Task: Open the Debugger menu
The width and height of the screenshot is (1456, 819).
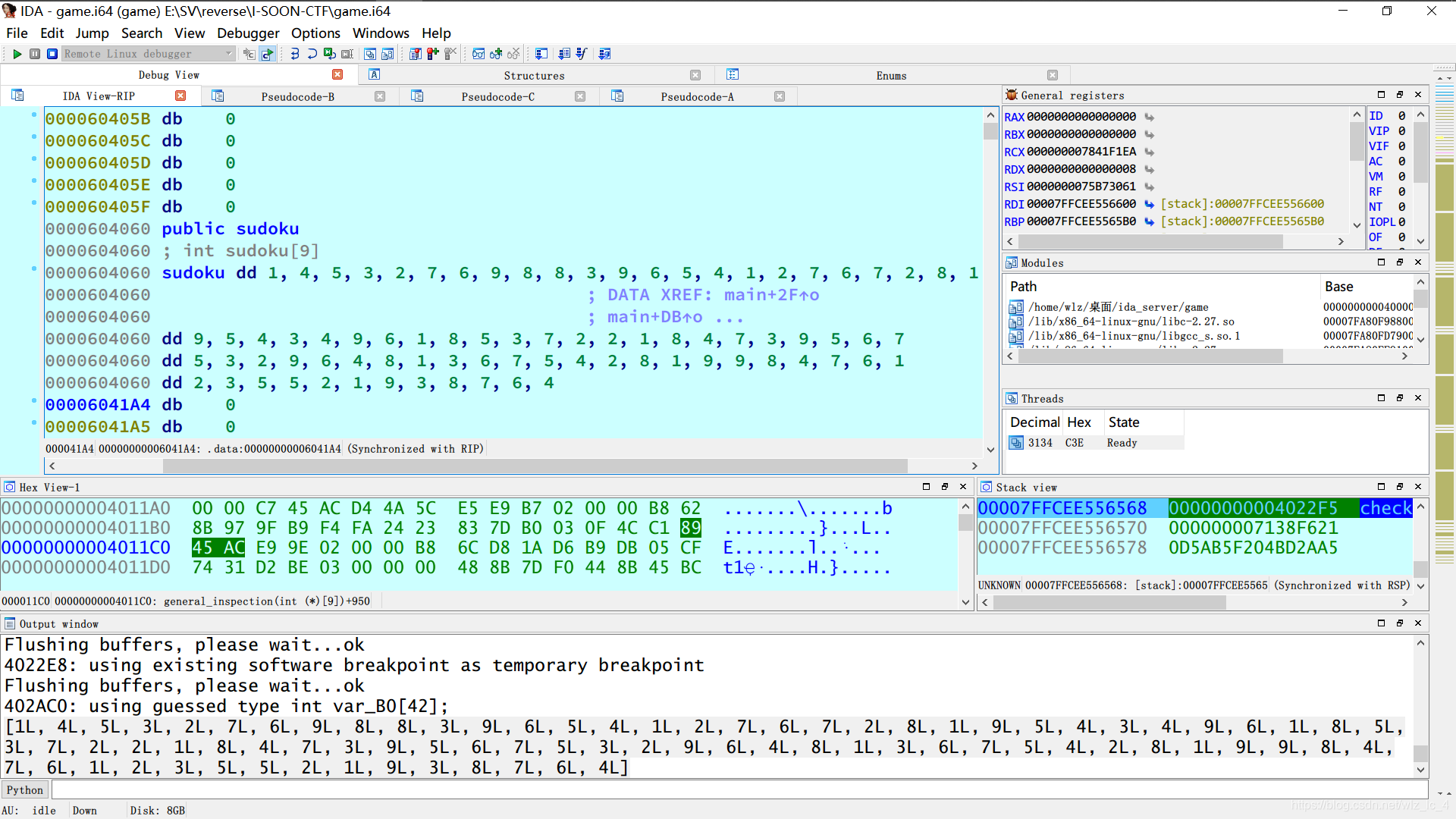Action: [248, 33]
